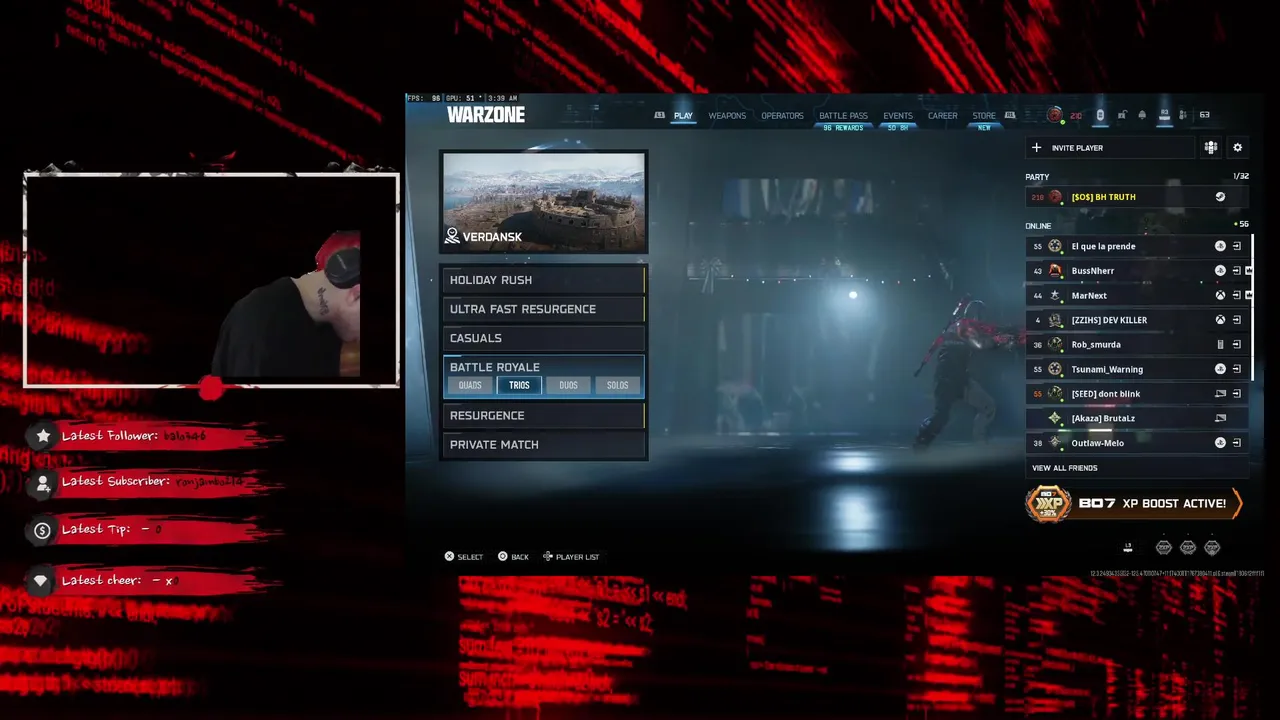Pick Solos squad size

tap(618, 385)
